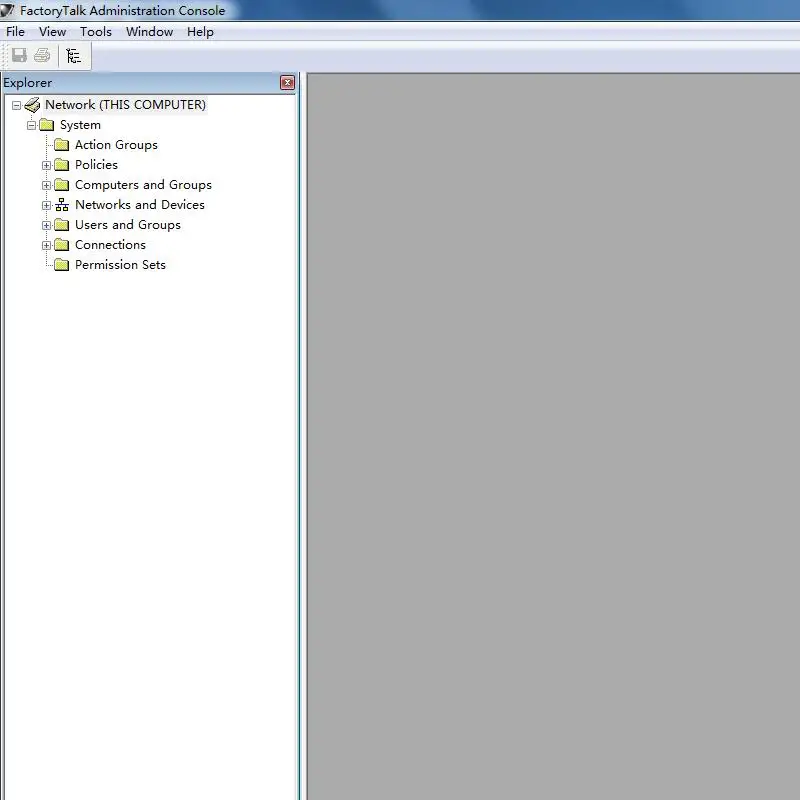The width and height of the screenshot is (800, 800).
Task: Select the Policies label
Action: click(96, 165)
